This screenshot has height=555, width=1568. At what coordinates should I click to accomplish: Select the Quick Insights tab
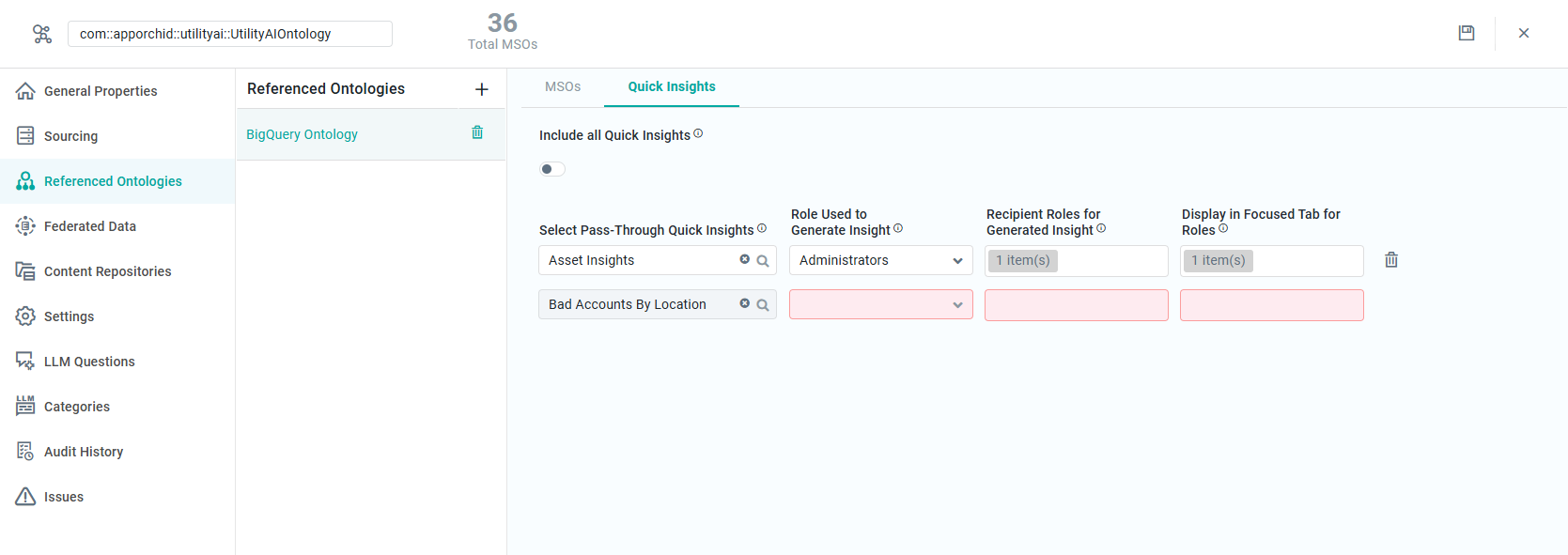671,86
